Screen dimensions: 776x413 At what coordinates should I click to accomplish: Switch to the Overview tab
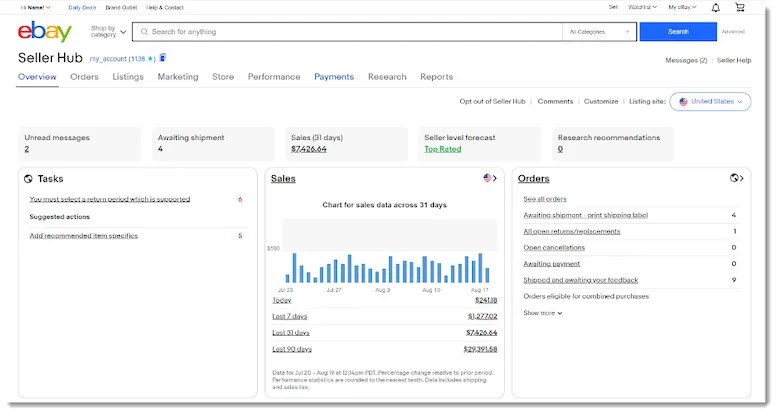click(x=37, y=77)
